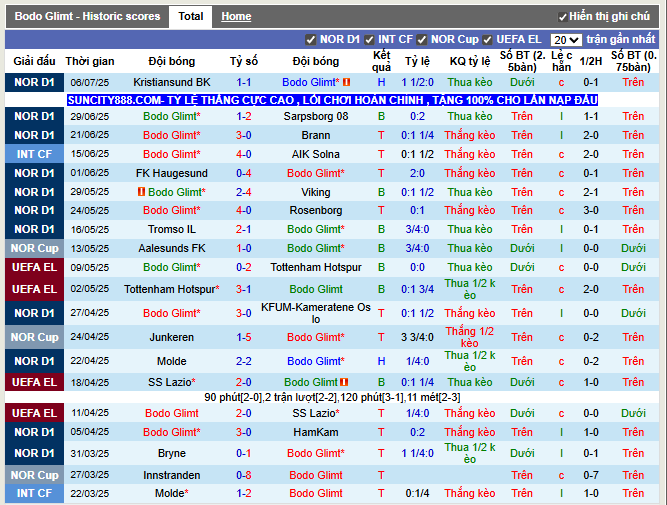Uncheck the NOR Cup filter checkbox
This screenshot has width=667, height=505.
[422, 40]
